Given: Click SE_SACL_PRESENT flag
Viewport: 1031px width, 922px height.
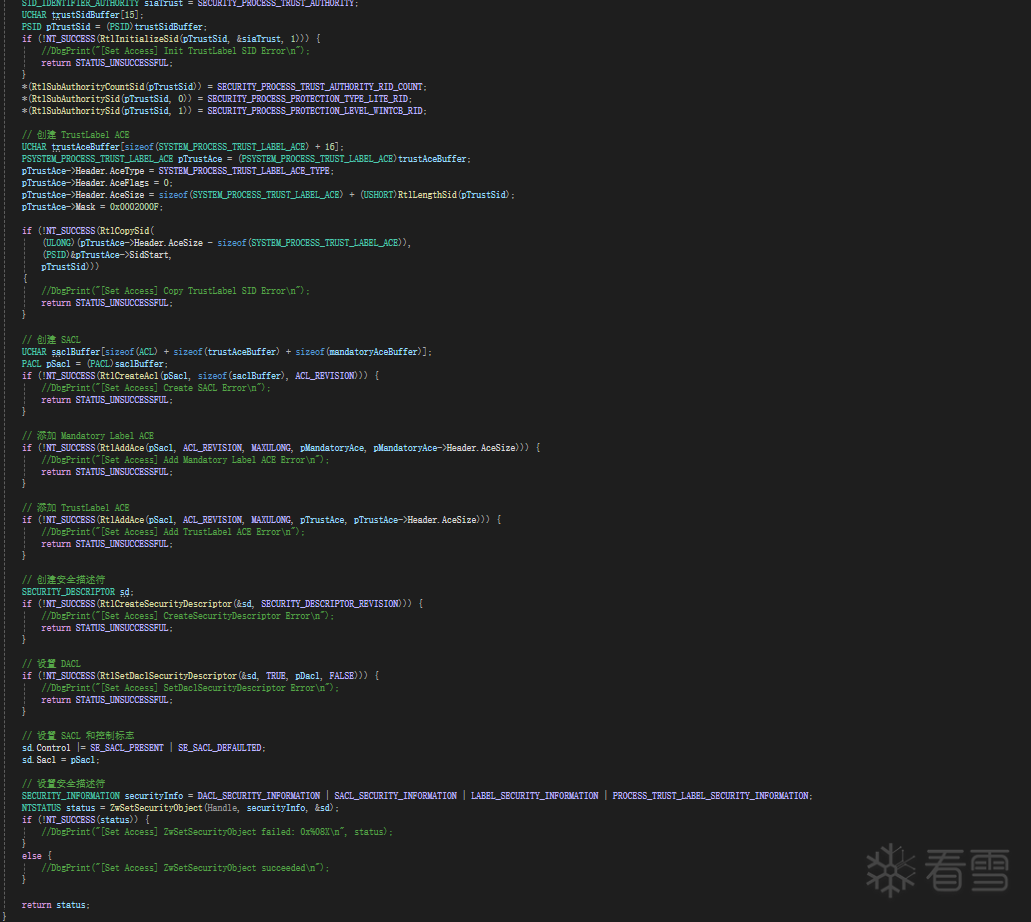Looking at the screenshot, I should click(x=127, y=748).
